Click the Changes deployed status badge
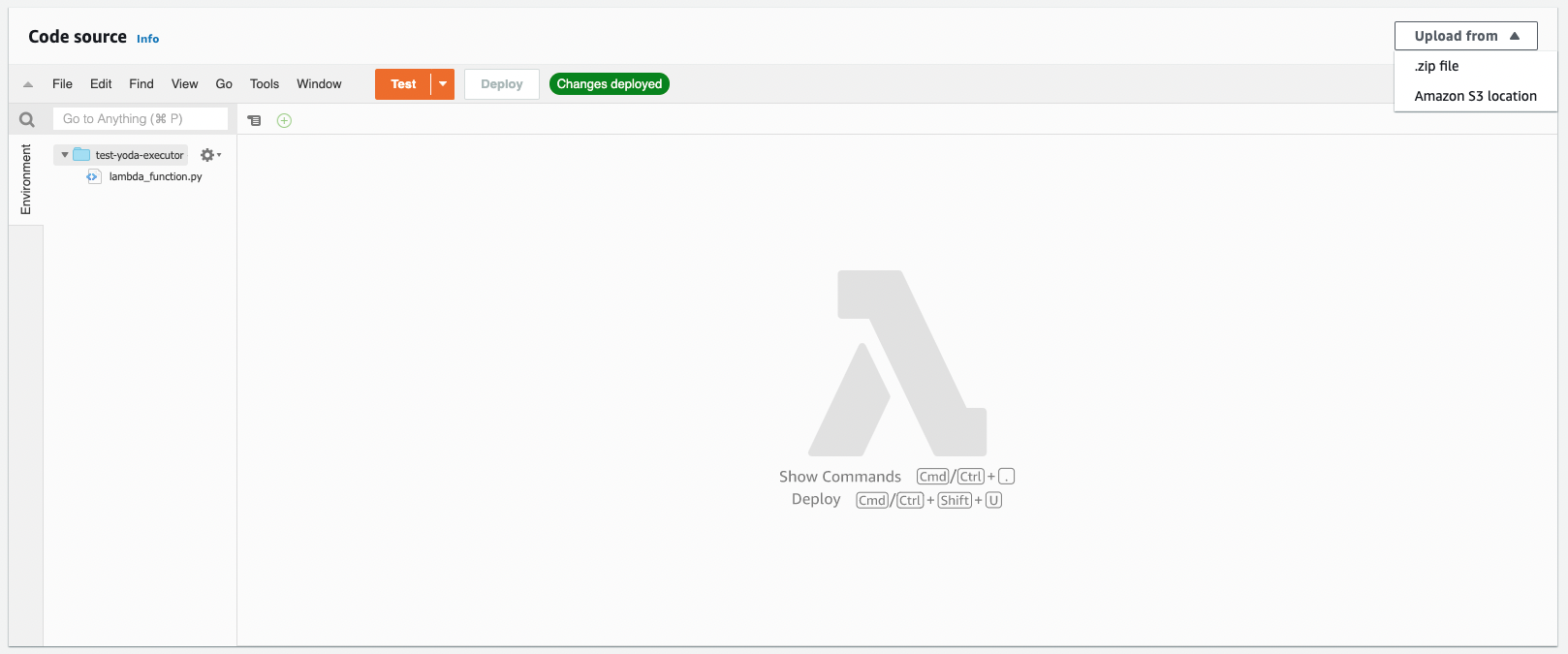The height and width of the screenshot is (654, 1568). click(610, 84)
